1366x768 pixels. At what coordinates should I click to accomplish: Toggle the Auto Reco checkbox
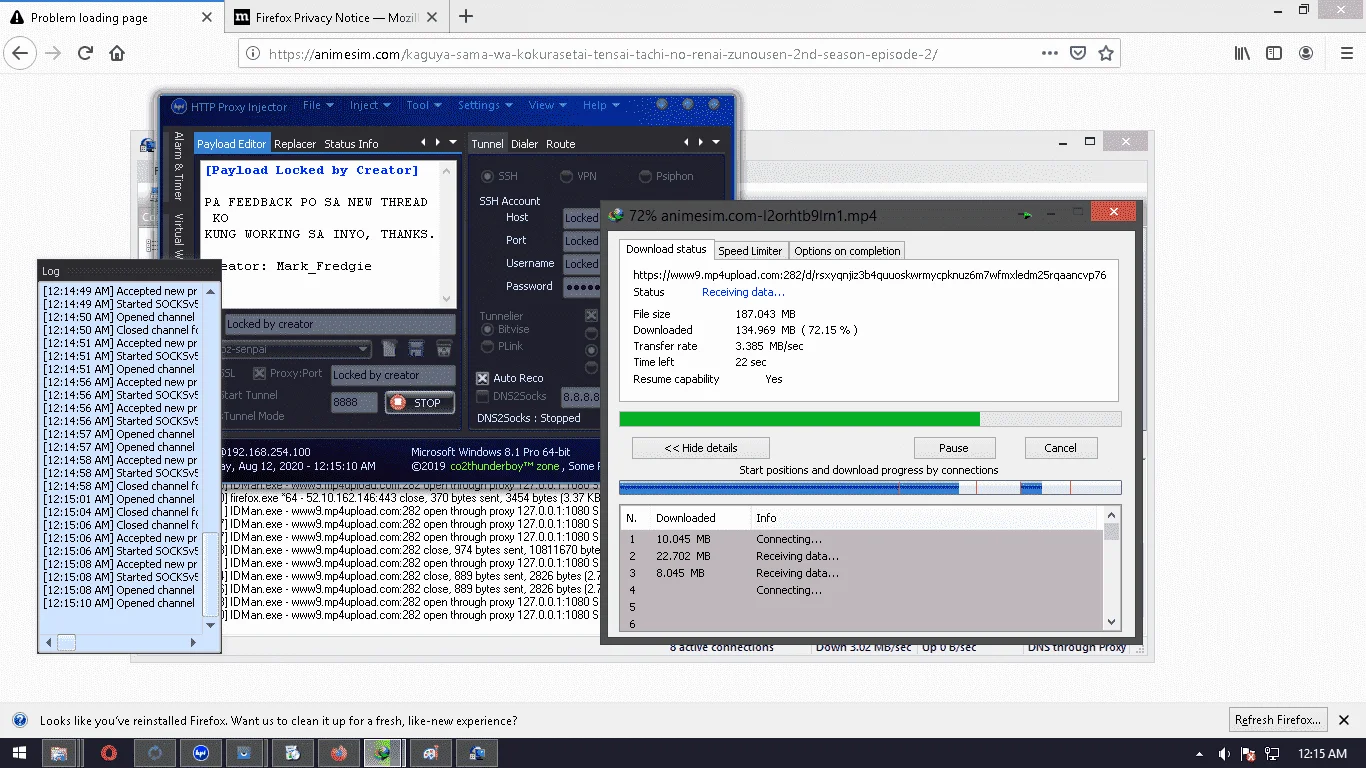click(x=483, y=378)
